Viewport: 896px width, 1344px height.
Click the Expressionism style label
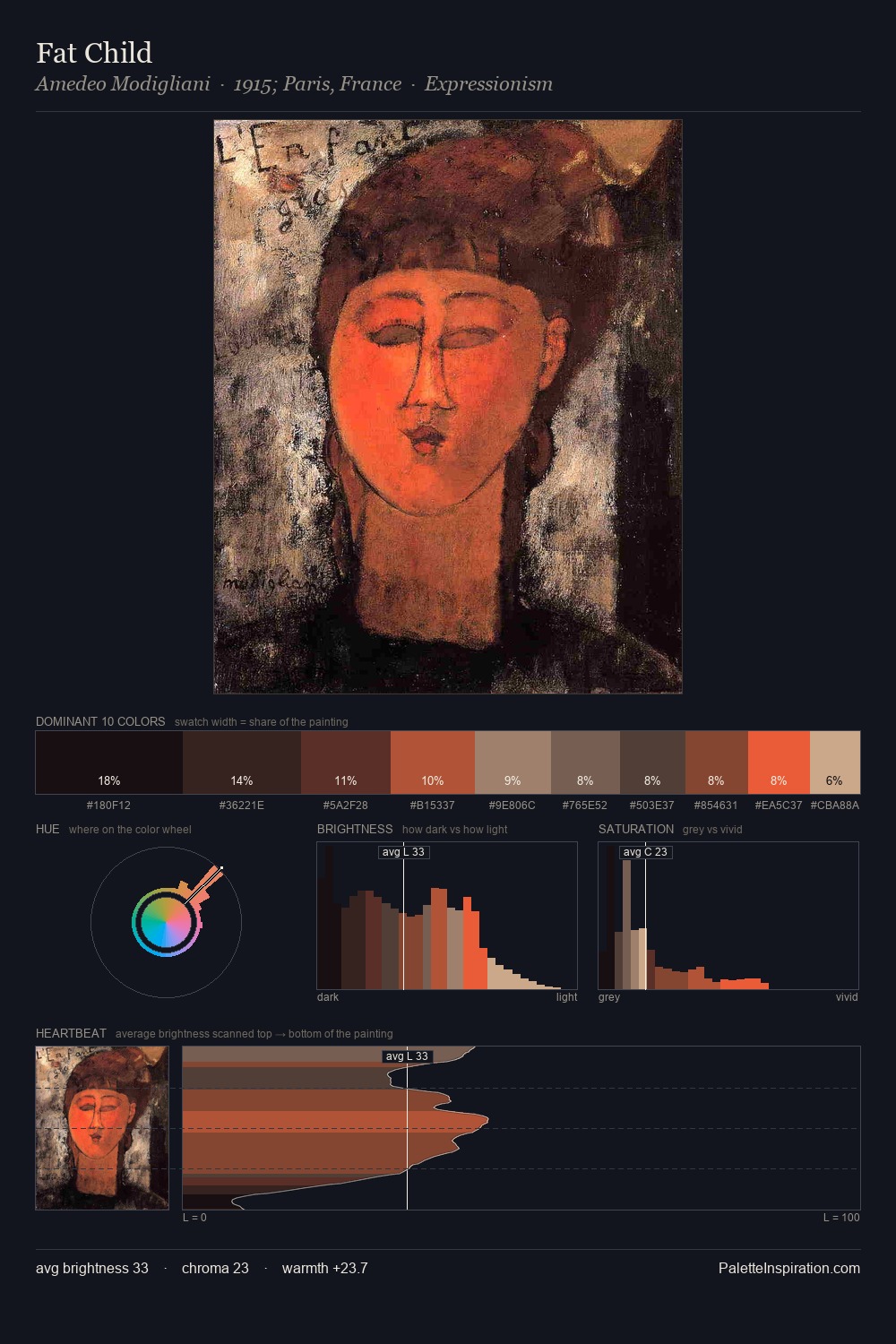click(x=488, y=84)
